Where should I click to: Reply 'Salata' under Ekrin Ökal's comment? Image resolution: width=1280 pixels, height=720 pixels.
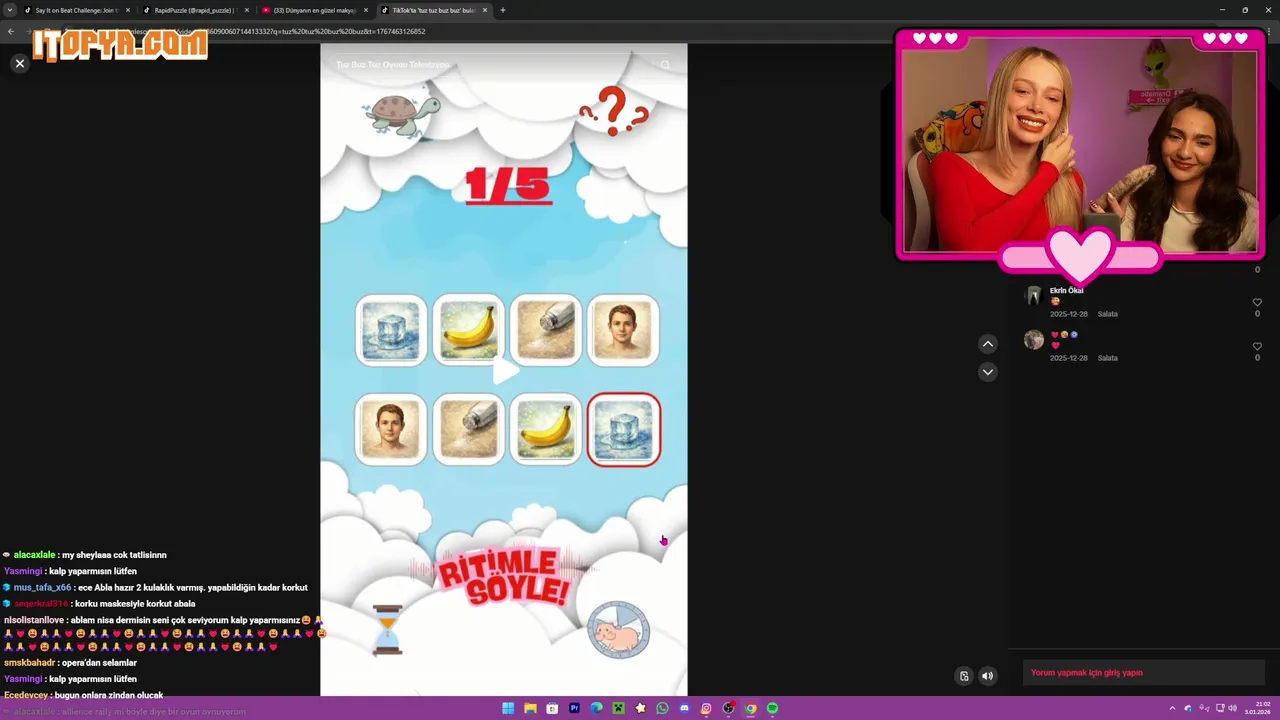pos(1107,314)
